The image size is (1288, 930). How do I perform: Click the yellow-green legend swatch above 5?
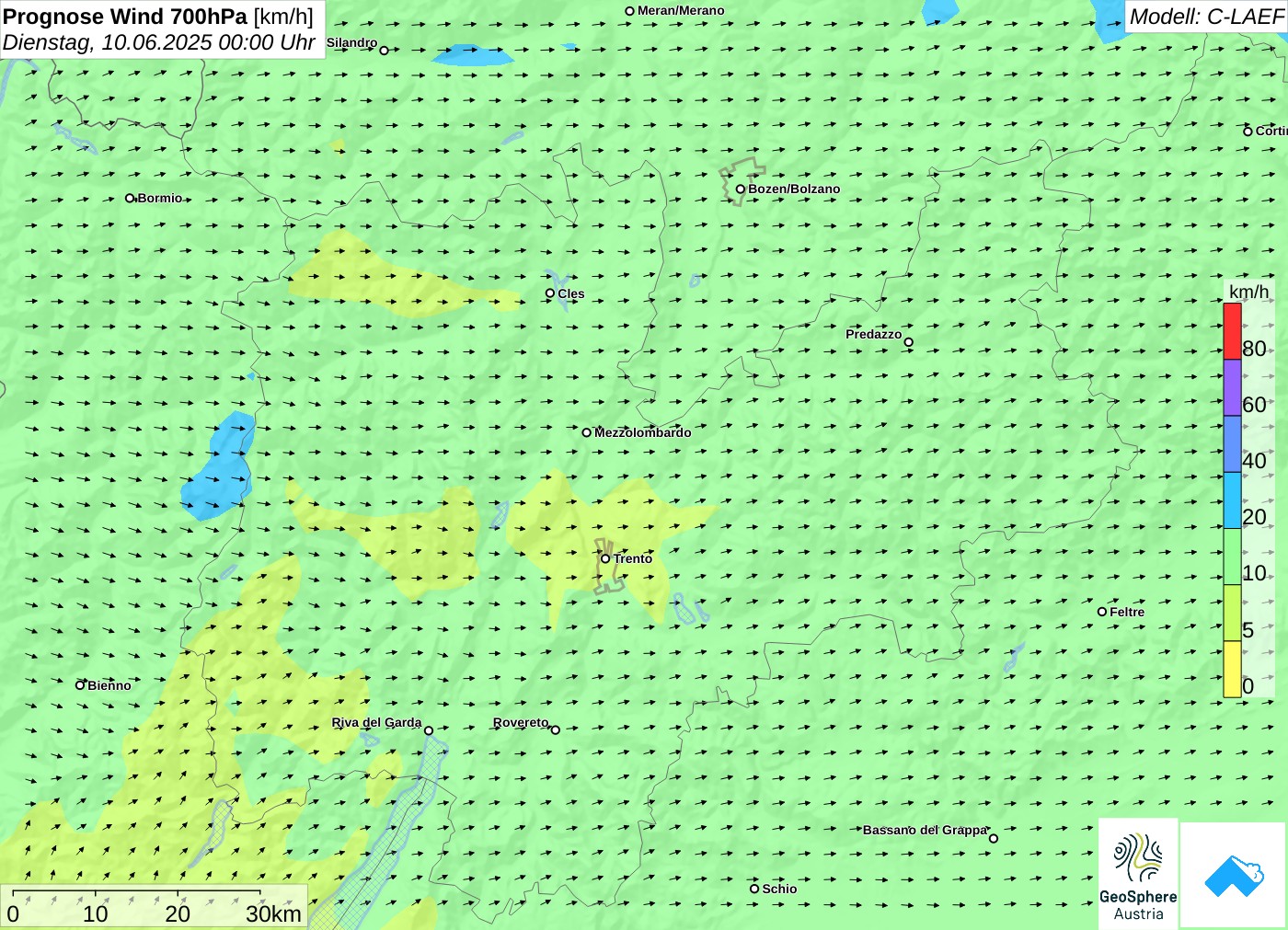1232,613
